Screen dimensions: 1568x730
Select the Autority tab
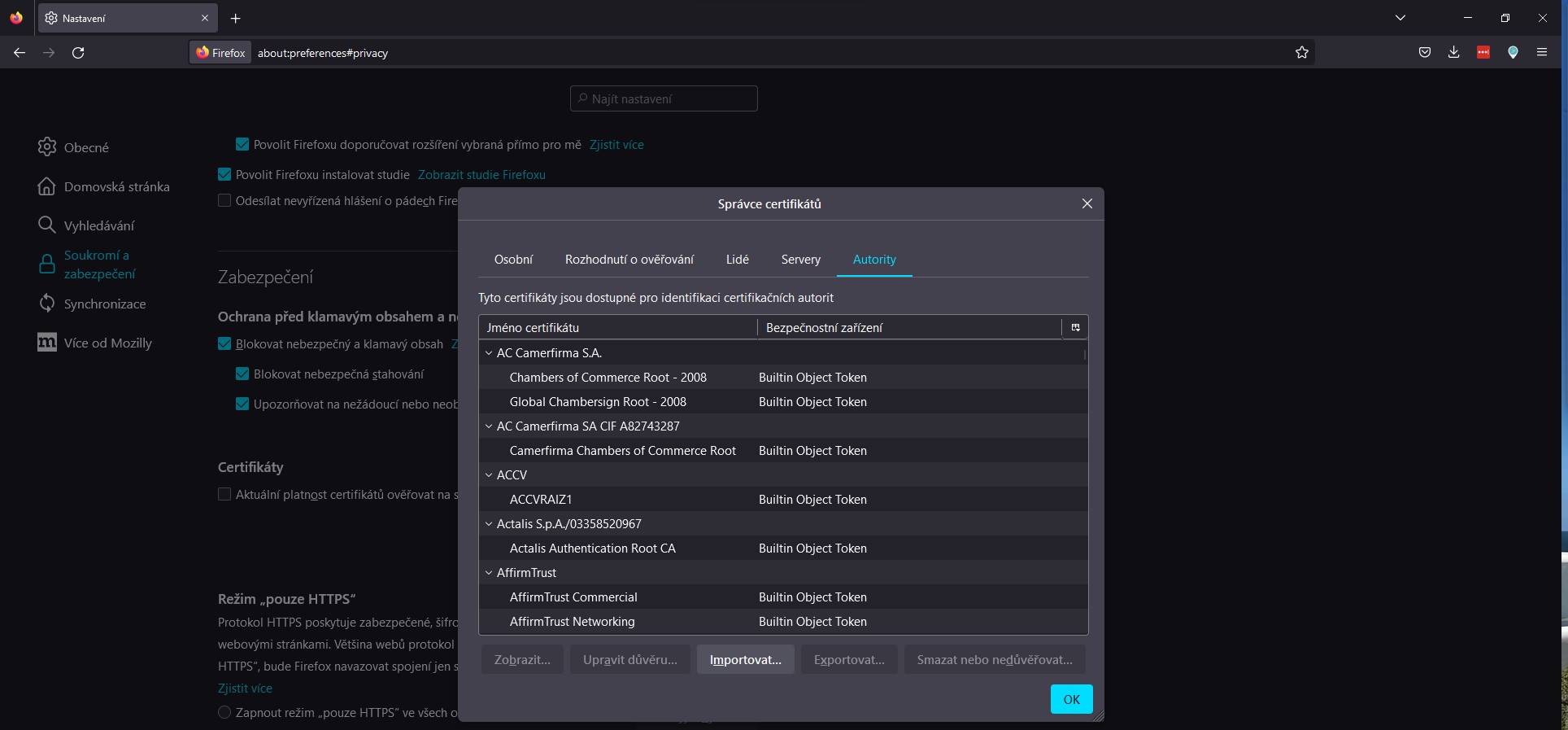point(874,260)
